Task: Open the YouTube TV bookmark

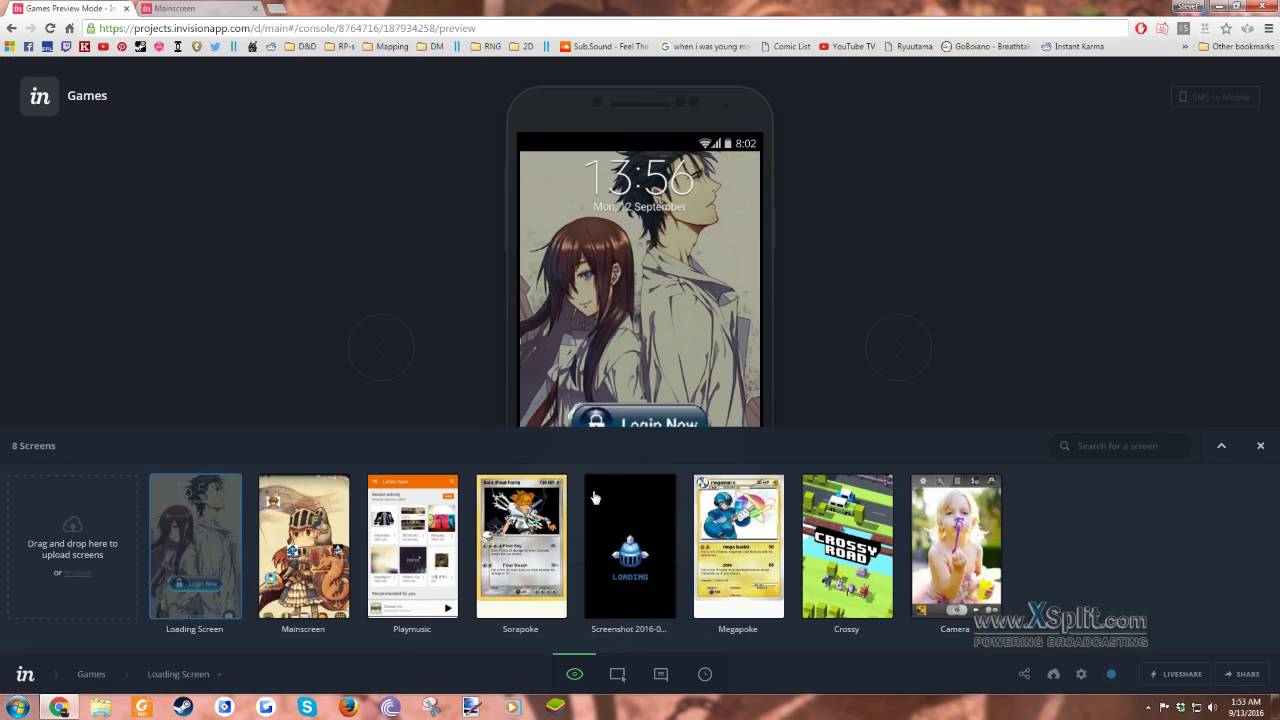Action: (847, 46)
